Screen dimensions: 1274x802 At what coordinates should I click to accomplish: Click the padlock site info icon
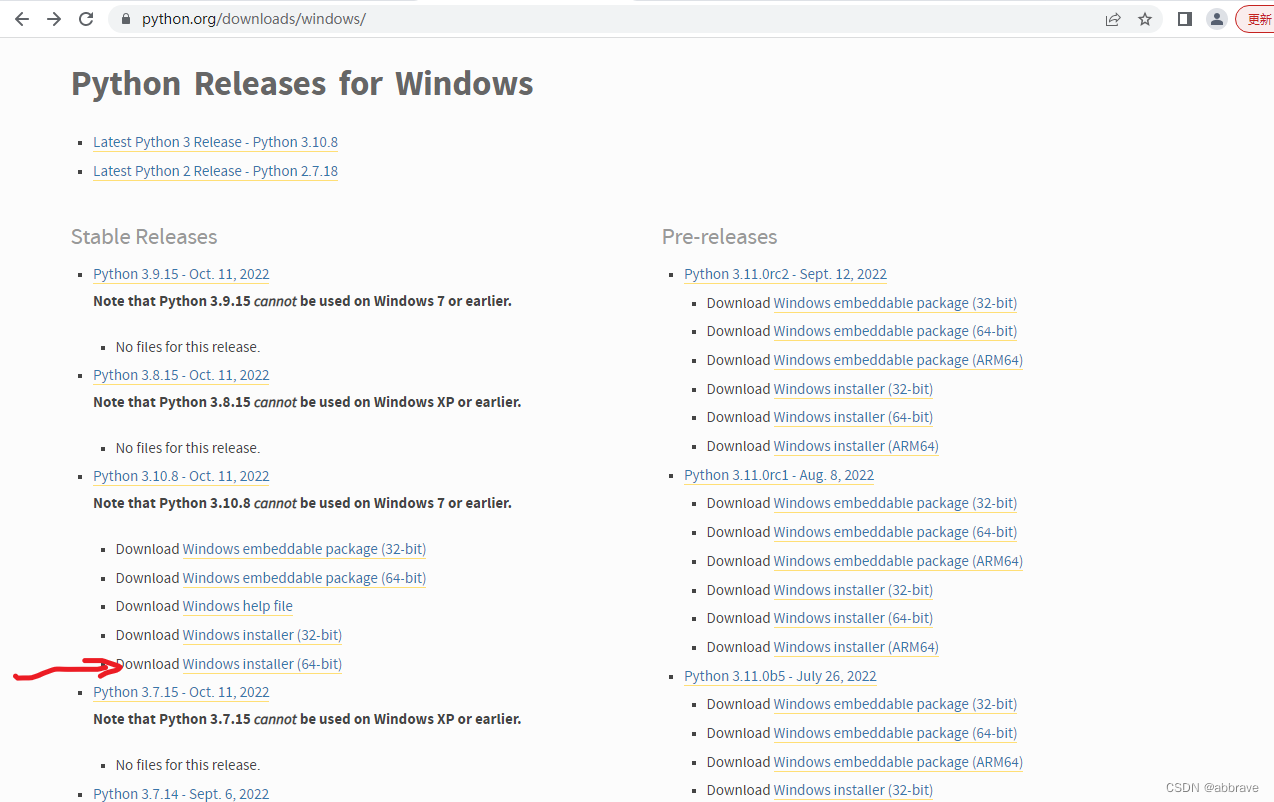pyautogui.click(x=126, y=19)
